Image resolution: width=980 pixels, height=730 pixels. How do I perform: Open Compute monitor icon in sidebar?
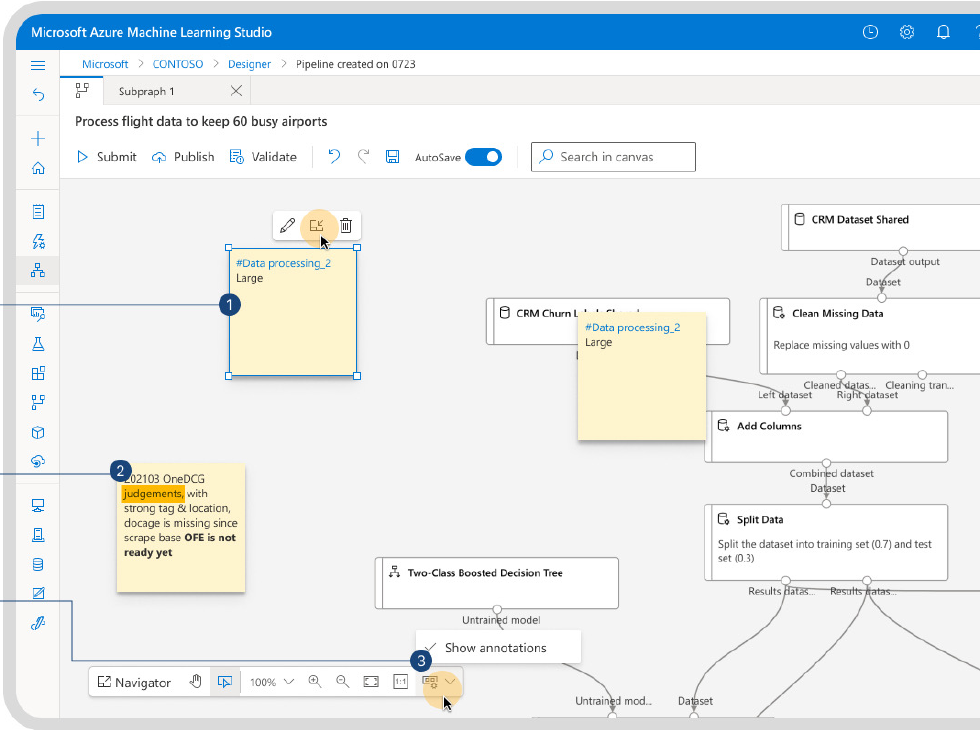point(38,506)
